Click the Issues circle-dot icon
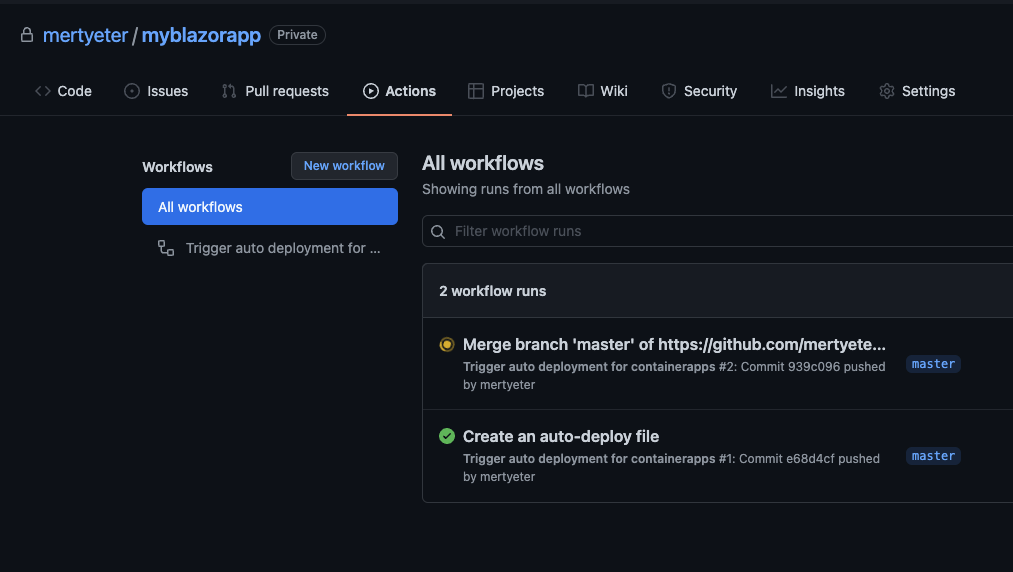The height and width of the screenshot is (572, 1013). point(132,91)
